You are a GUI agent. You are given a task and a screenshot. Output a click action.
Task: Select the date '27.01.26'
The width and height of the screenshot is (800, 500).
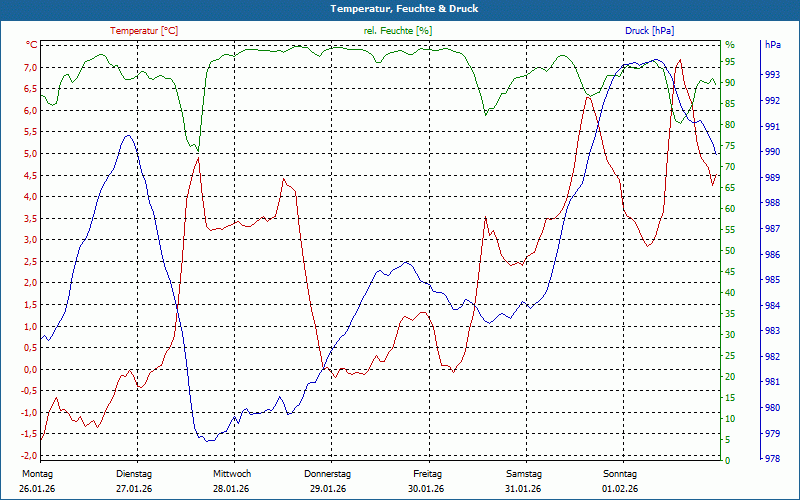134,489
